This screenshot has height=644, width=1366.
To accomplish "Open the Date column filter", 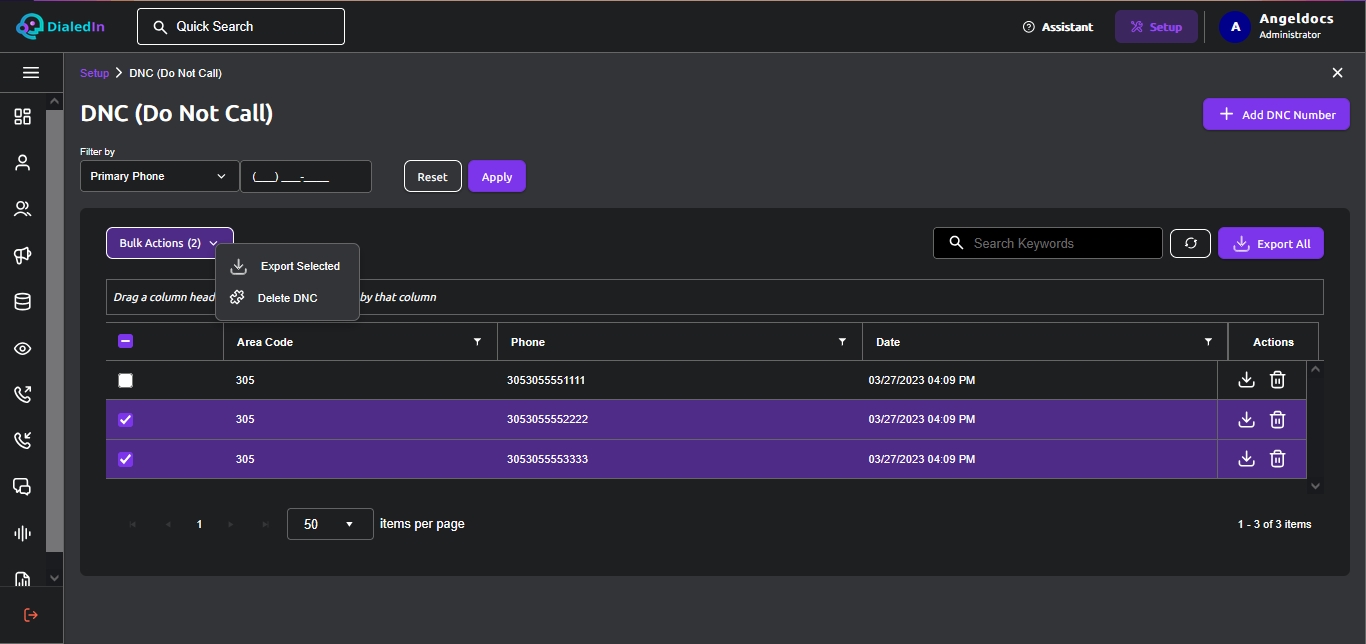I will click(1208, 342).
